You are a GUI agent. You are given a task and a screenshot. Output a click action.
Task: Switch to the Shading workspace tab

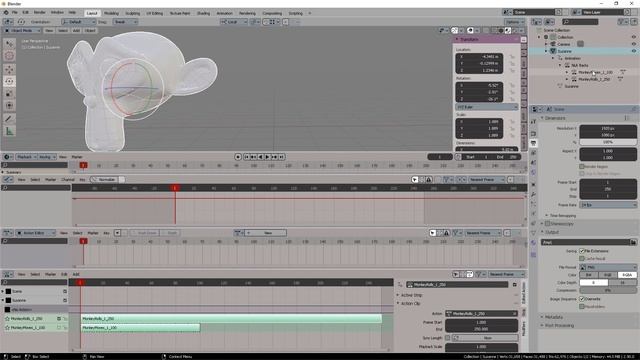tap(203, 13)
